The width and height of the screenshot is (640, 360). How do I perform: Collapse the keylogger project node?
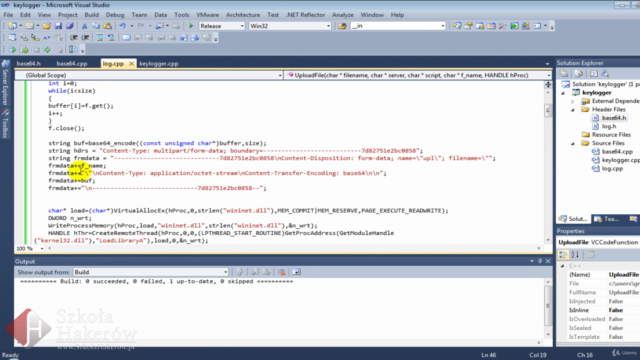(x=563, y=93)
